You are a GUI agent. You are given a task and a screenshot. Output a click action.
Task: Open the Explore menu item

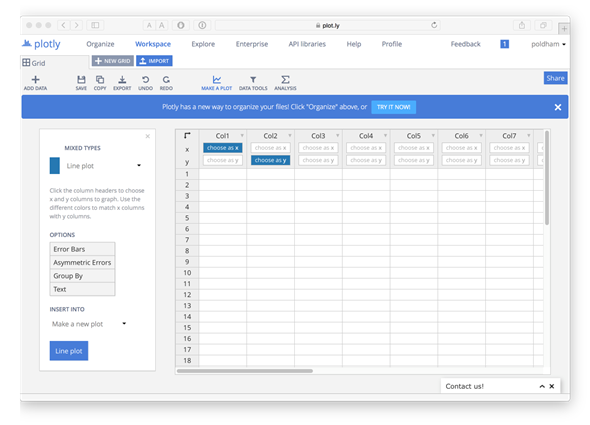point(203,44)
